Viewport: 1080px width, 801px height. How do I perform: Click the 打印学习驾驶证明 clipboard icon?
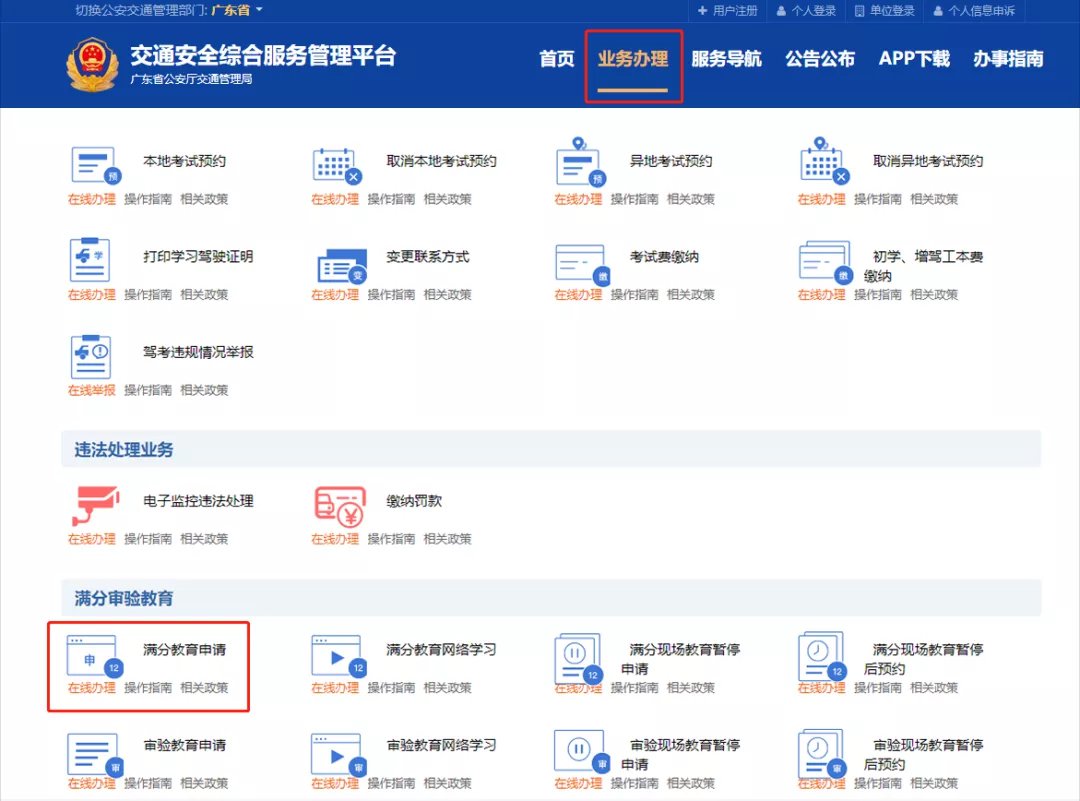pos(93,260)
